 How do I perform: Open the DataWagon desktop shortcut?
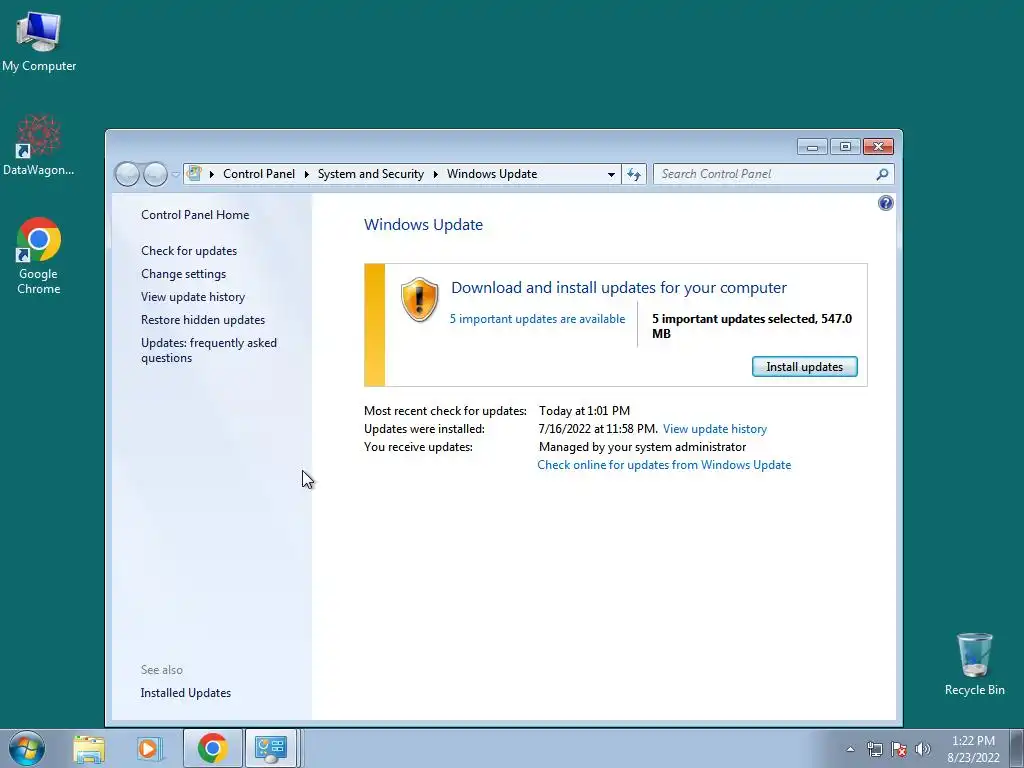tap(39, 145)
